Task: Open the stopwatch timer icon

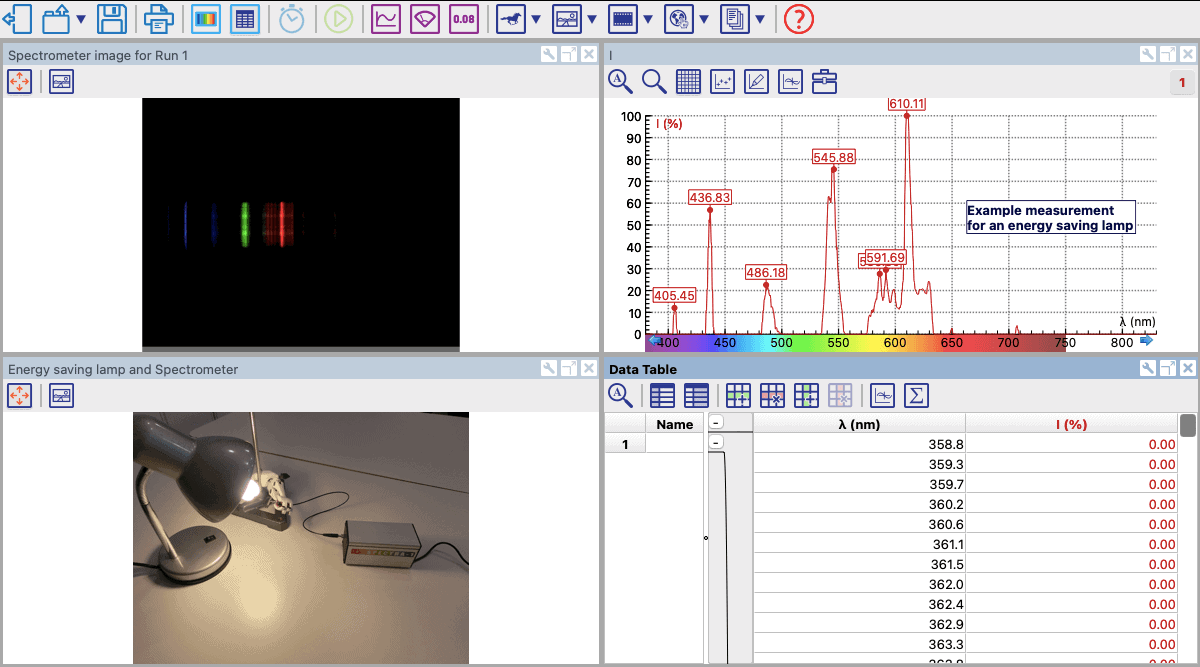Action: [292, 18]
